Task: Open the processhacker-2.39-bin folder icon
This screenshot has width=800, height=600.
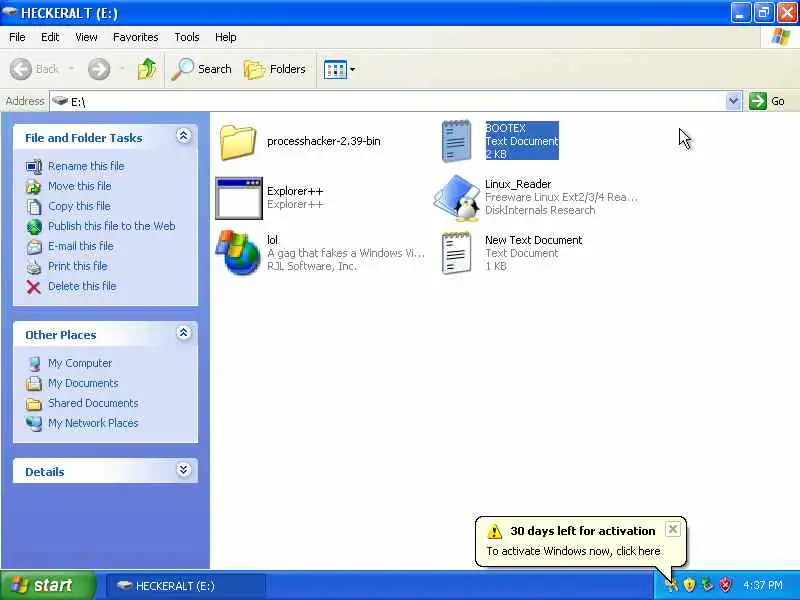Action: click(238, 142)
